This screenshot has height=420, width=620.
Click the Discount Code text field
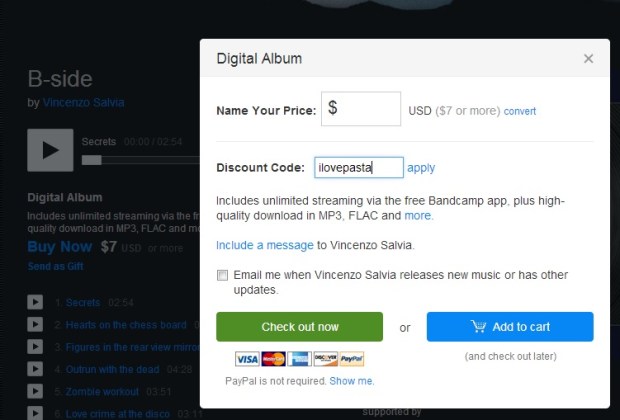point(359,168)
